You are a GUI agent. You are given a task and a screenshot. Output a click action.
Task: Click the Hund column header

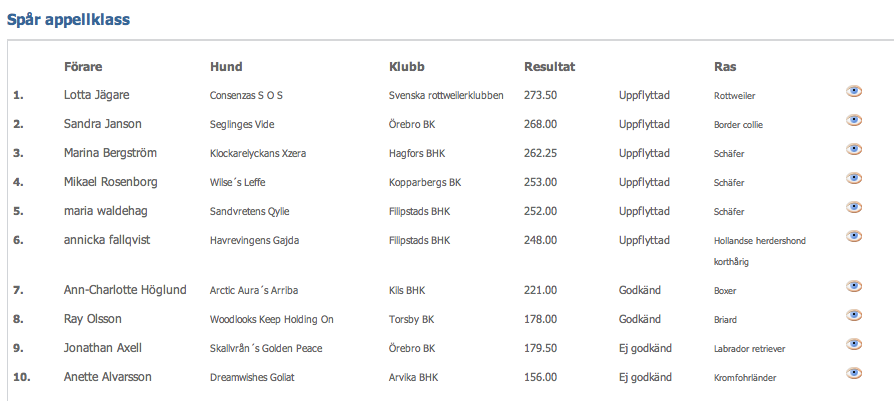click(226, 67)
